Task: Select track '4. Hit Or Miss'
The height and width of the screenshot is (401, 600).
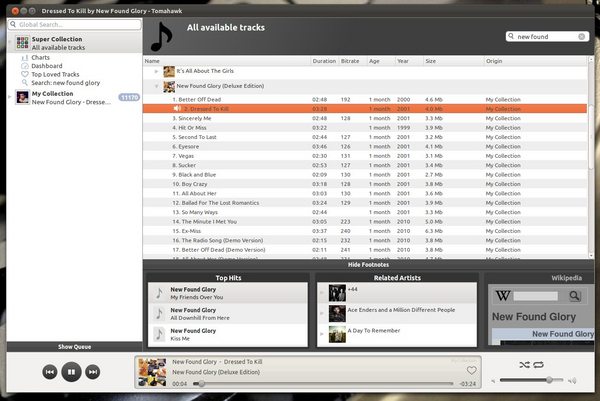Action: pos(365,128)
